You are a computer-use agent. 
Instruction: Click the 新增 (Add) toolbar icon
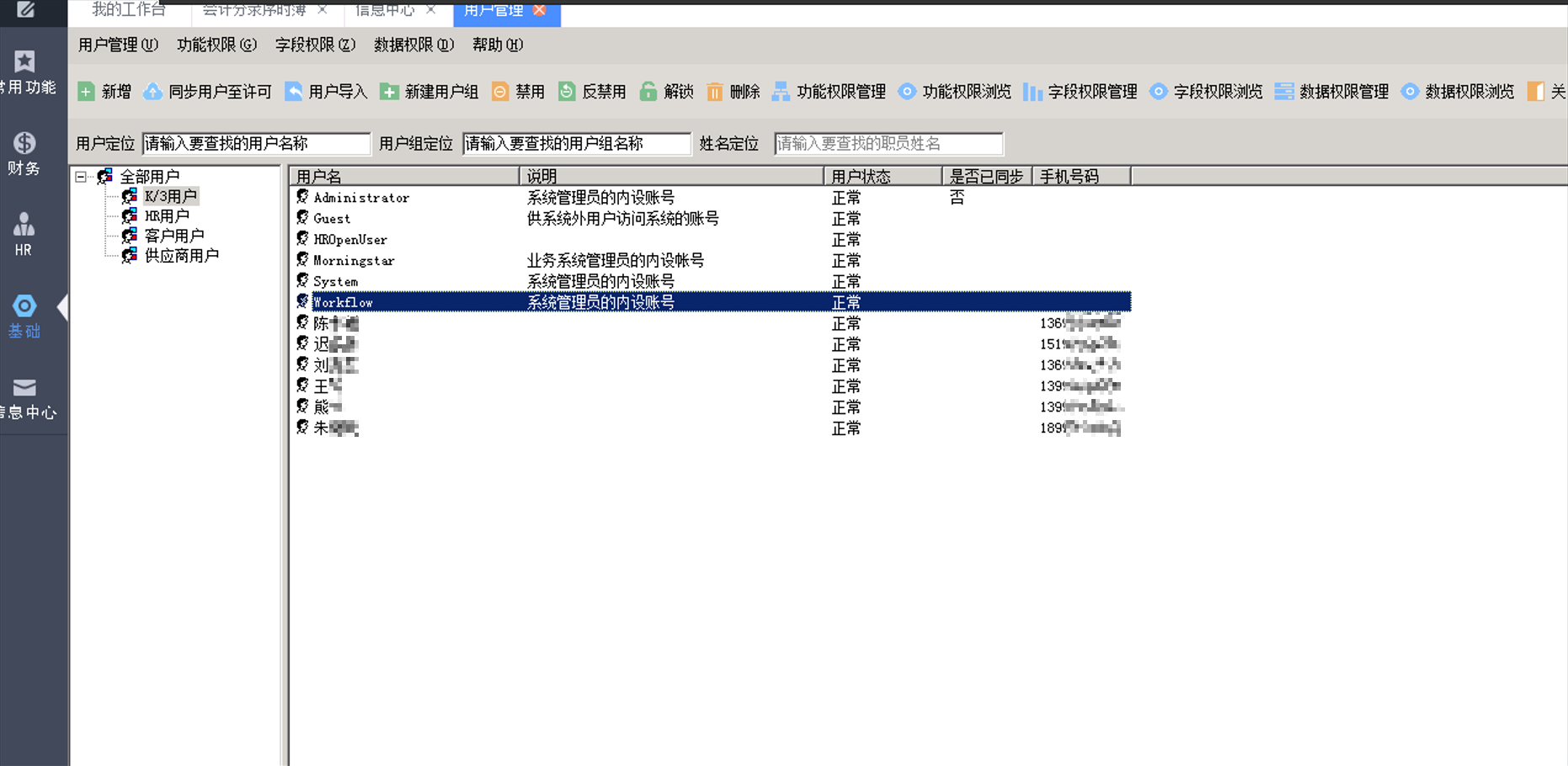pyautogui.click(x=87, y=92)
